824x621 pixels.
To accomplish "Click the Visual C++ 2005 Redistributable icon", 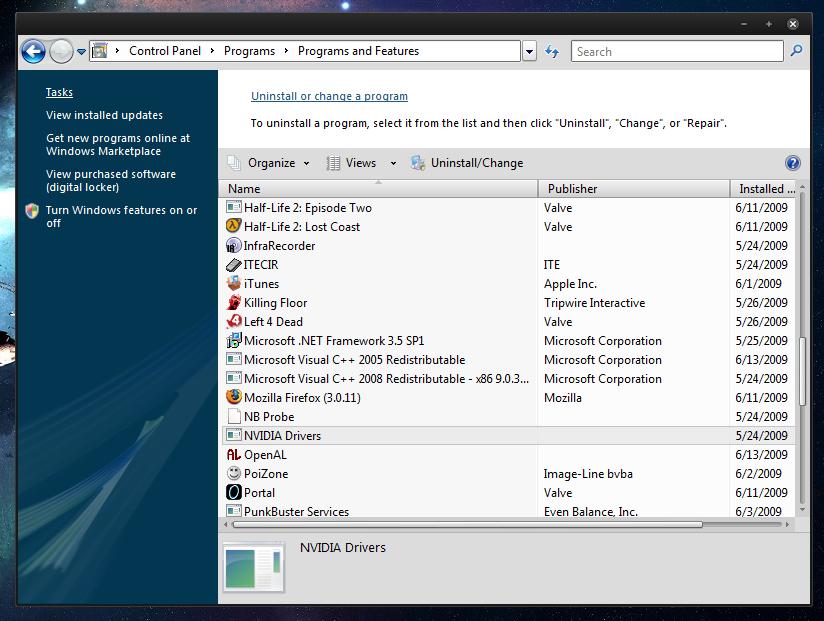I will tap(234, 359).
